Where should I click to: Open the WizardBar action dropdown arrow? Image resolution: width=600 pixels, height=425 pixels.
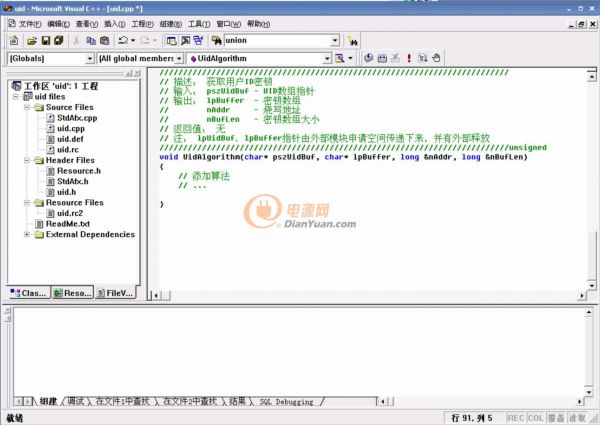pos(350,58)
